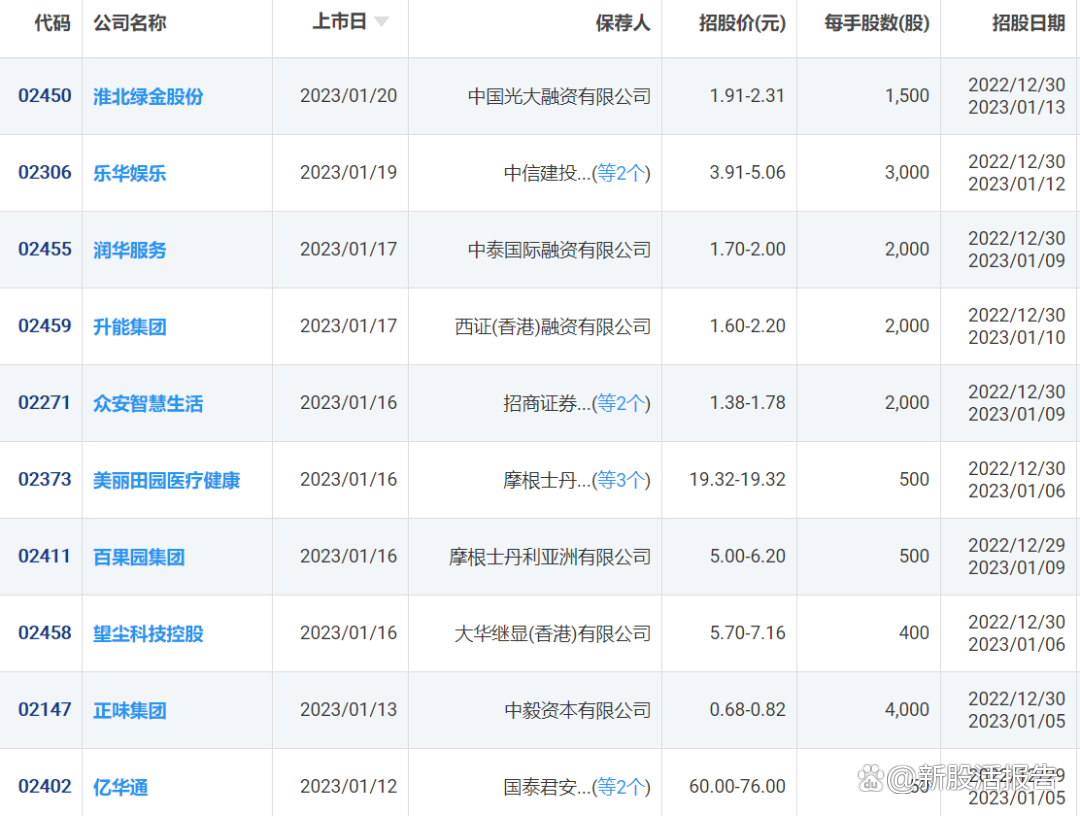Click stock code 02411
Screen dimensions: 1080x816
[45, 556]
